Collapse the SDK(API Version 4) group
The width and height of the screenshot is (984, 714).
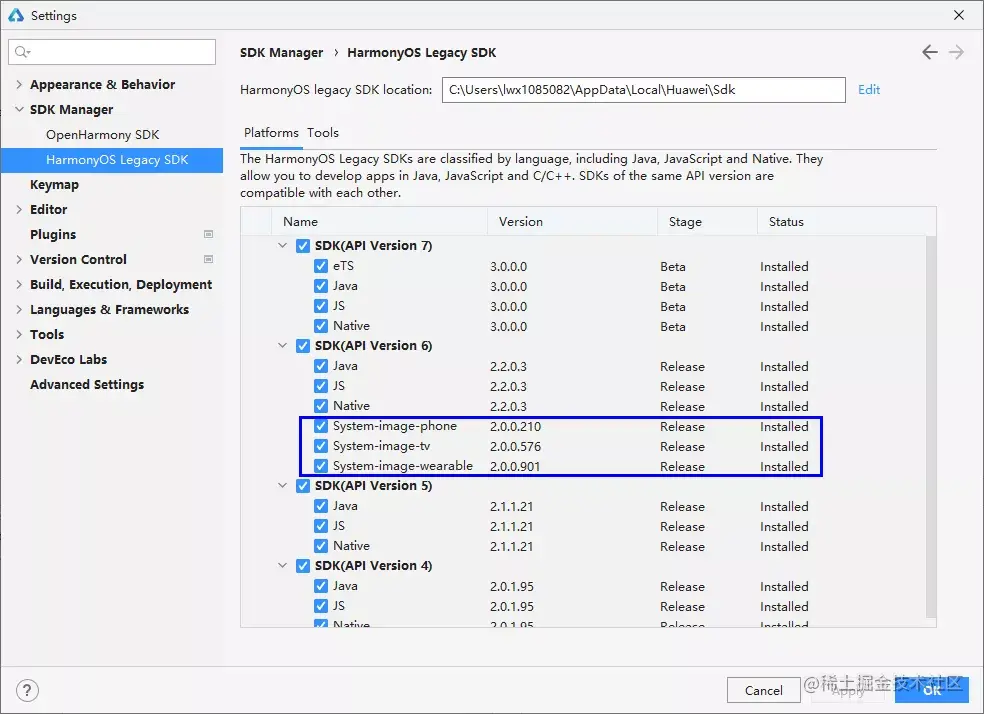[x=282, y=566]
